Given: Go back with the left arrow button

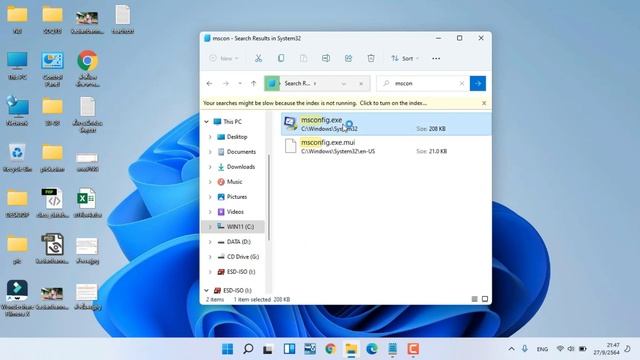Looking at the screenshot, I should click(209, 83).
